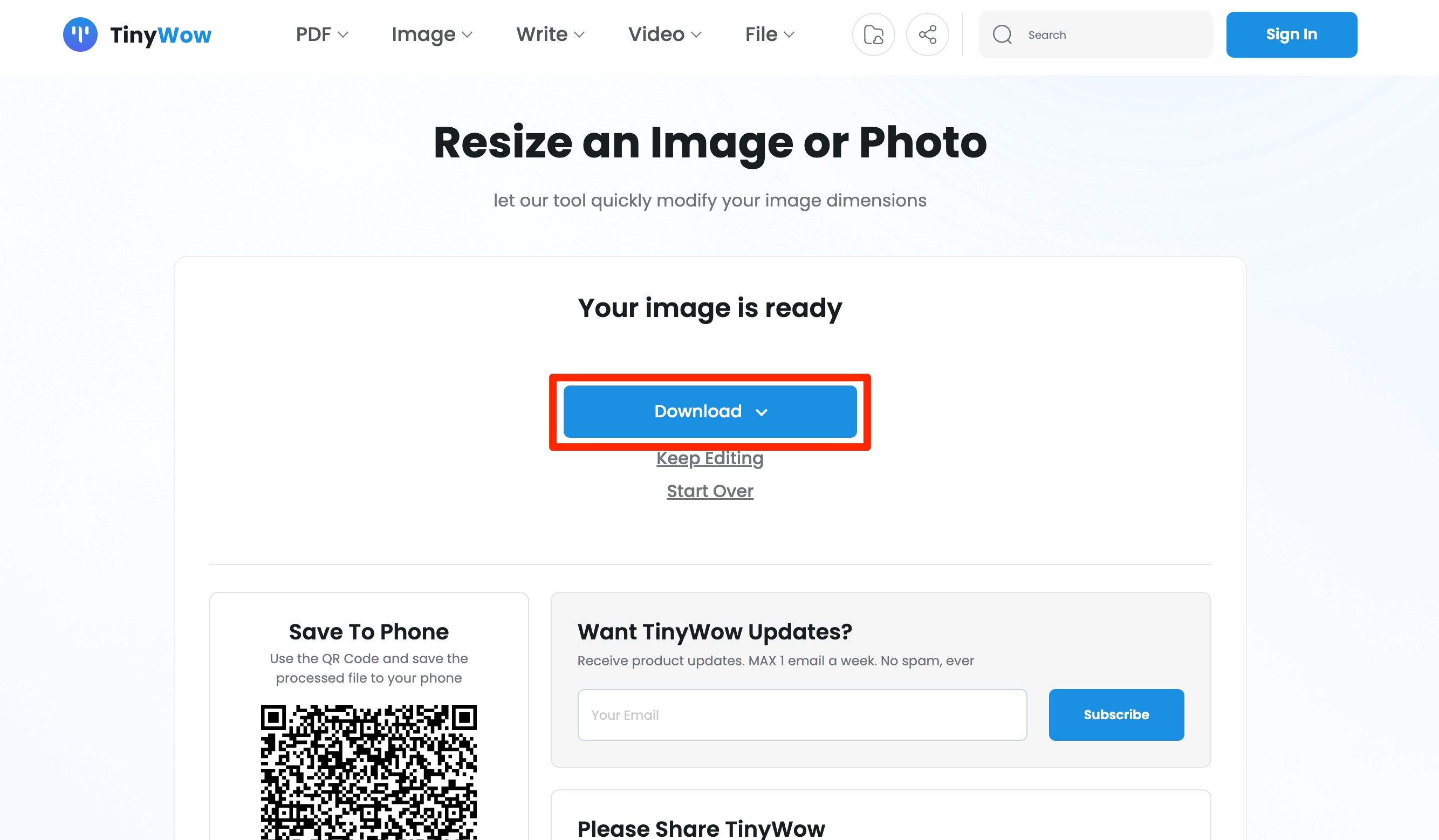Viewport: 1439px width, 840px height.
Task: Open the File menu
Action: tap(769, 35)
